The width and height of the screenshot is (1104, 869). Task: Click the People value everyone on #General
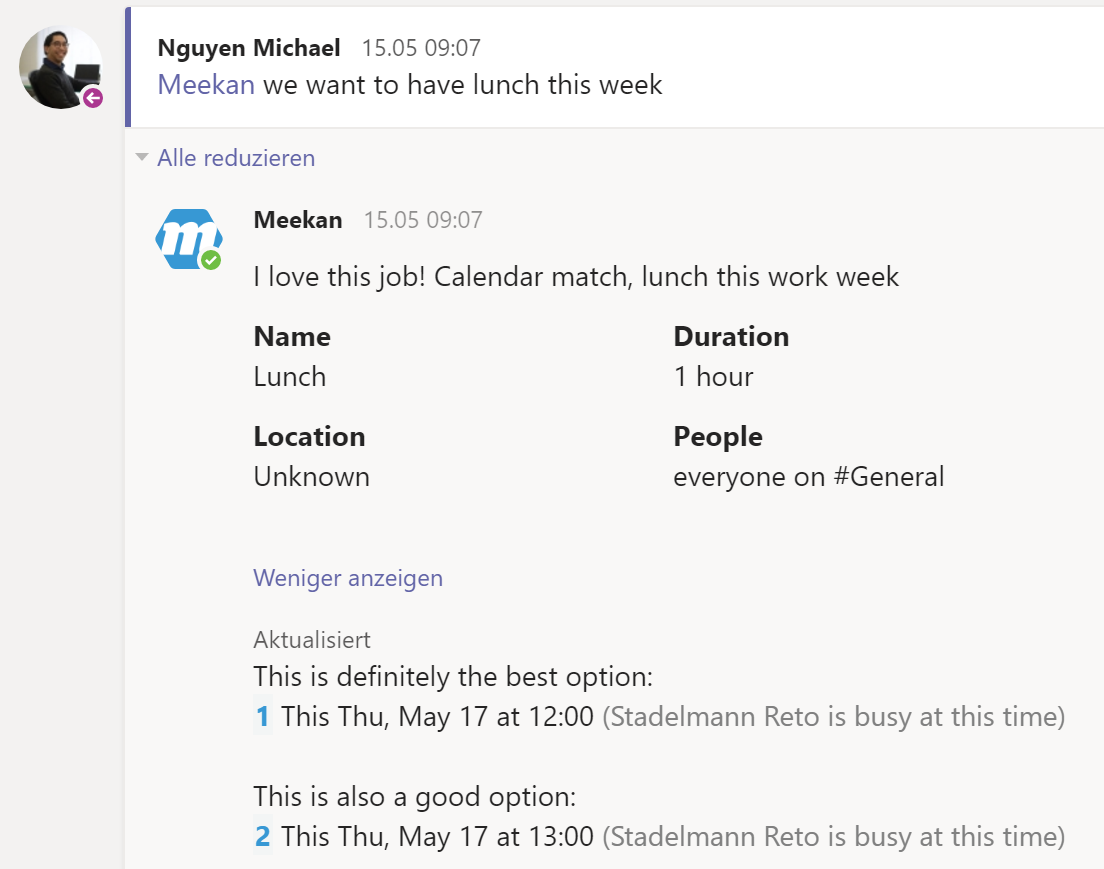coord(808,477)
